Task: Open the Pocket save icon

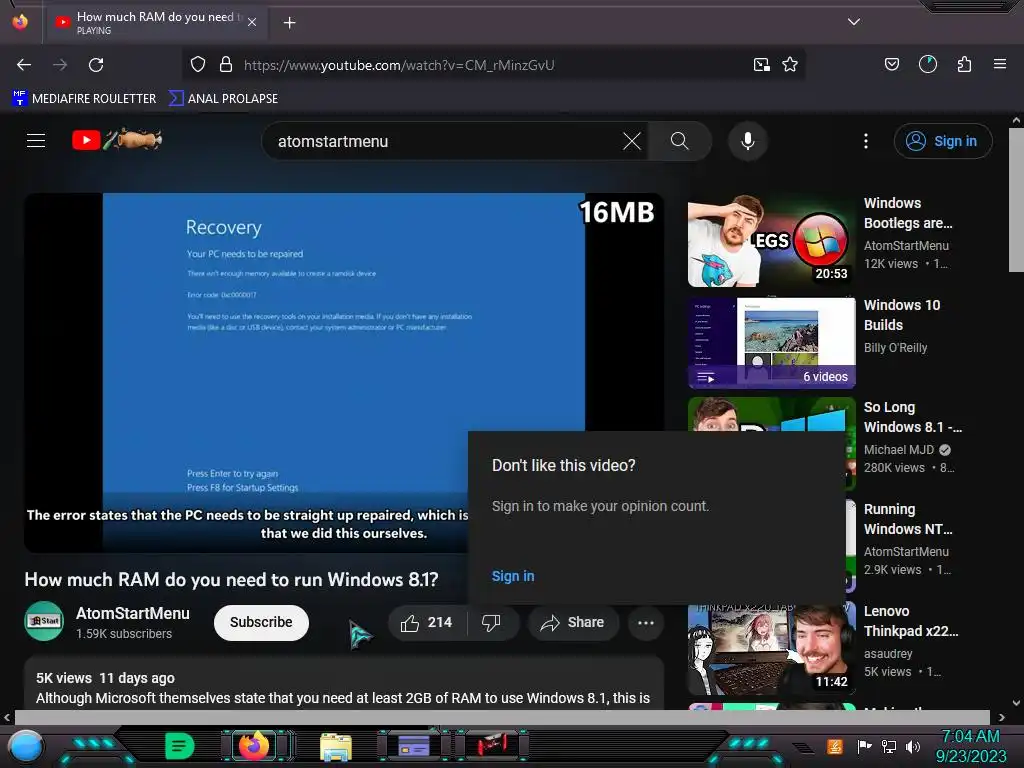Action: (x=892, y=64)
